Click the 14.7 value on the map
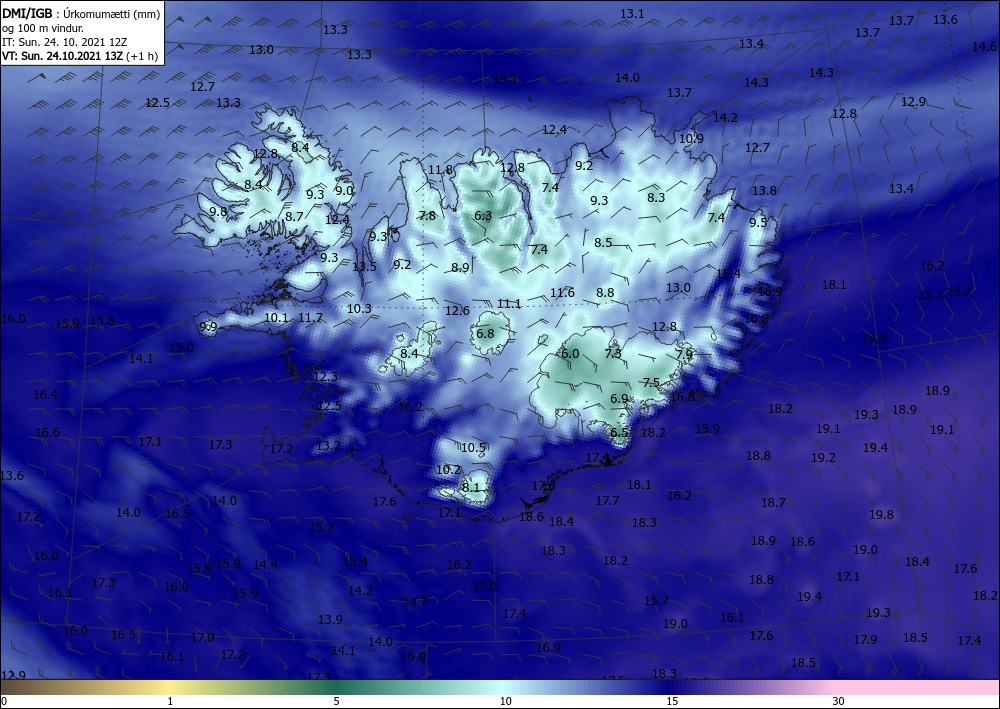This screenshot has width=1000, height=709. [415, 602]
